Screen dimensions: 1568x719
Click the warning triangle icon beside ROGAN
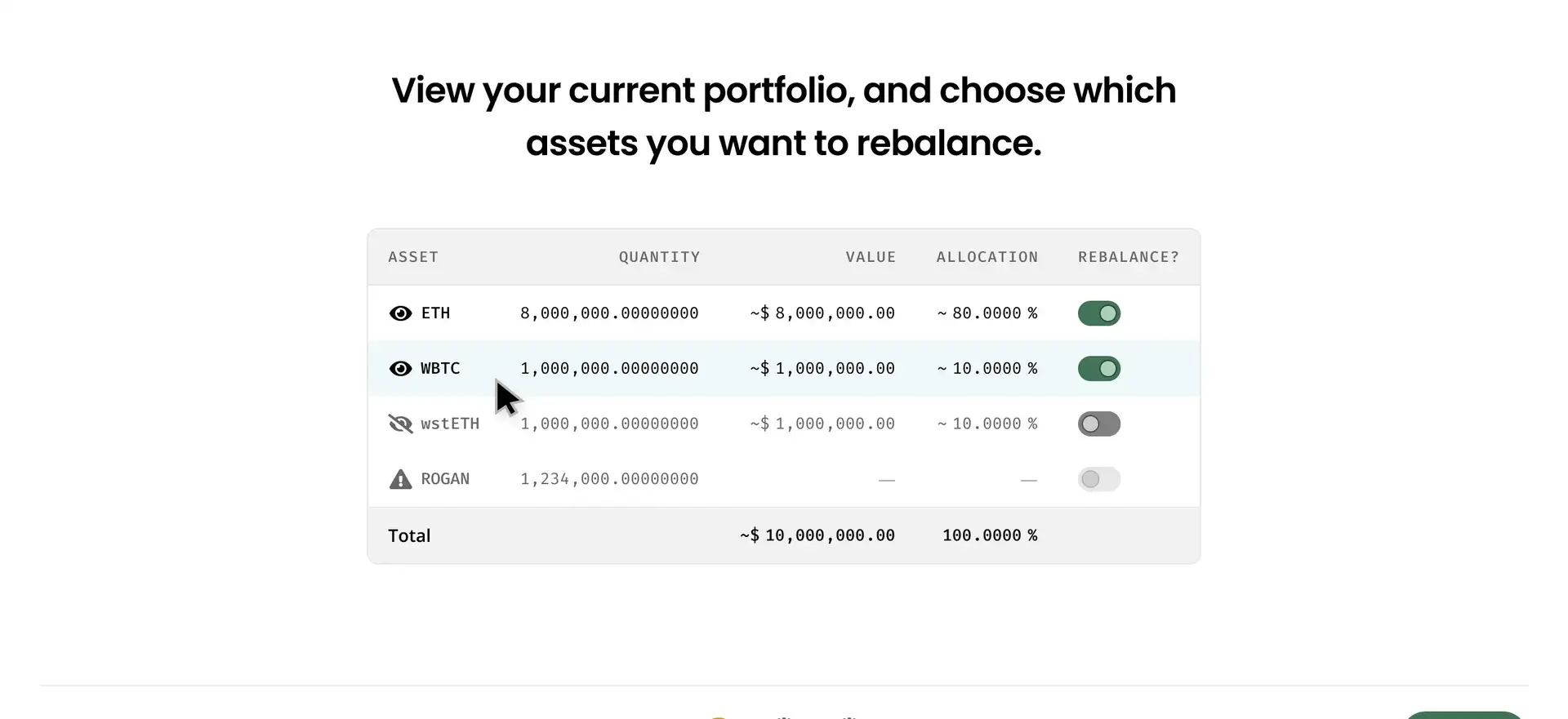click(400, 479)
